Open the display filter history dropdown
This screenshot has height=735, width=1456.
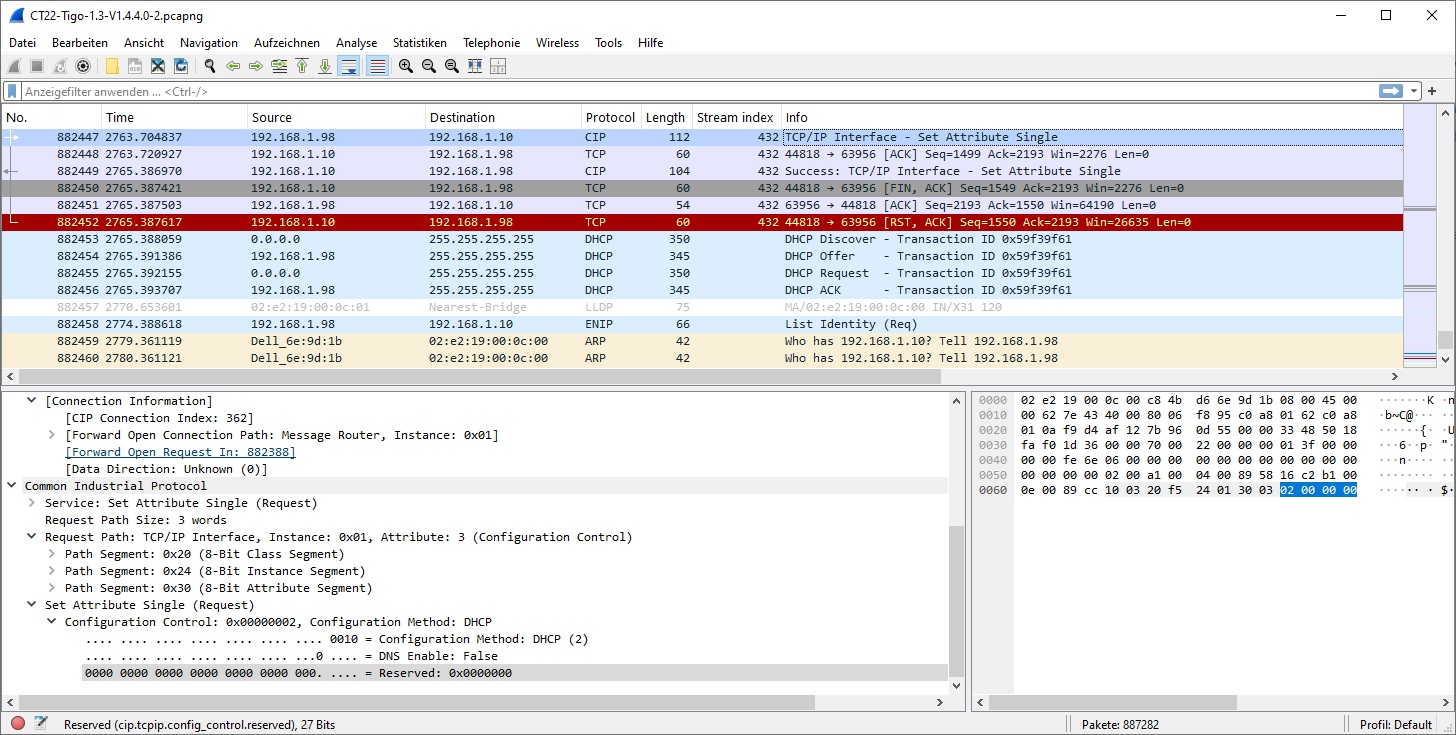pyautogui.click(x=1414, y=91)
